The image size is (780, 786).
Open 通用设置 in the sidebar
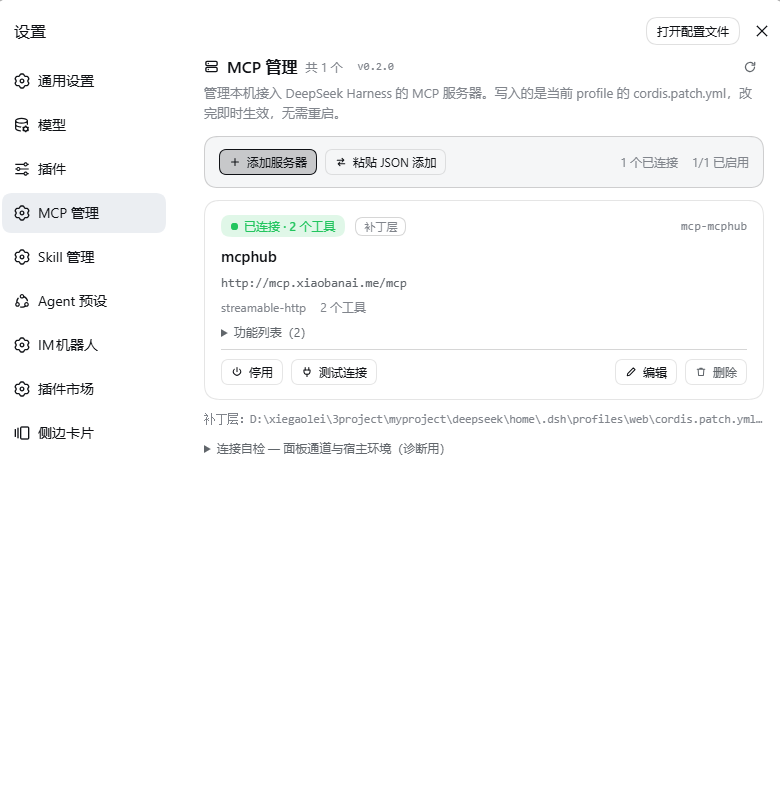pyautogui.click(x=84, y=81)
